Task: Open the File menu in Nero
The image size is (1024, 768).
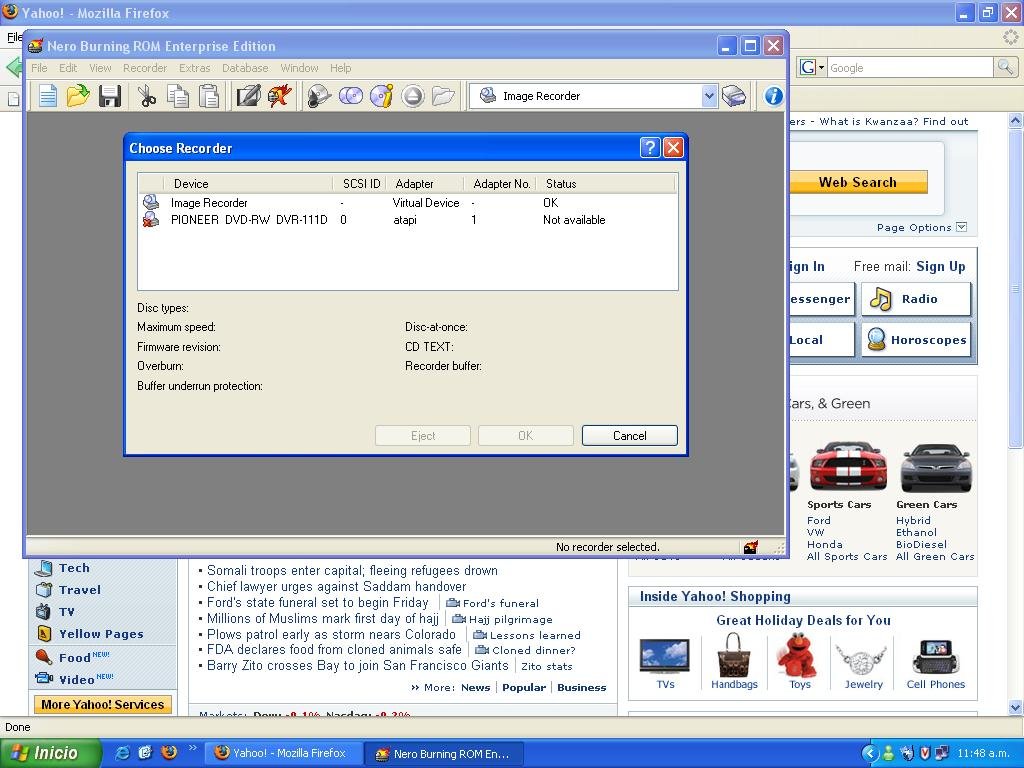Action: [39, 68]
